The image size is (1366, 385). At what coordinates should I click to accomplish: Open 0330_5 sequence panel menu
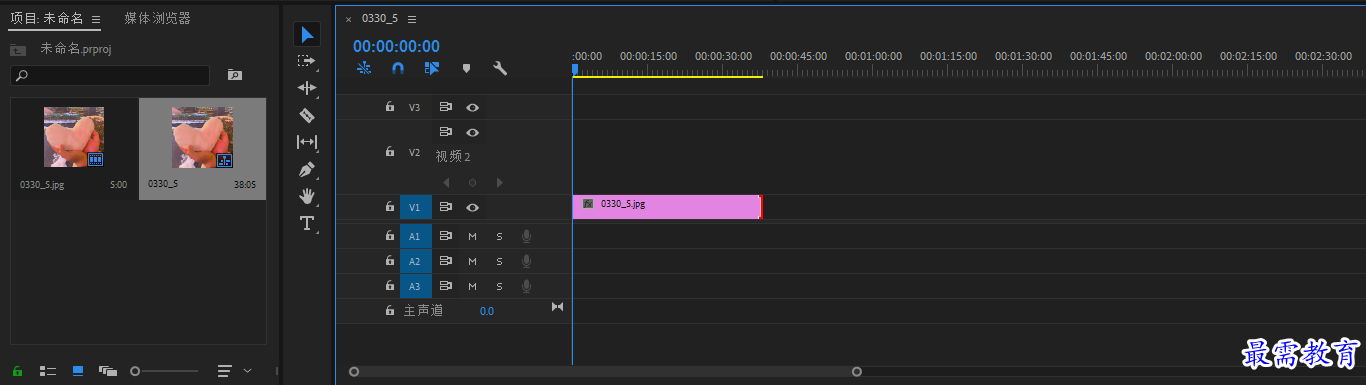tap(412, 19)
